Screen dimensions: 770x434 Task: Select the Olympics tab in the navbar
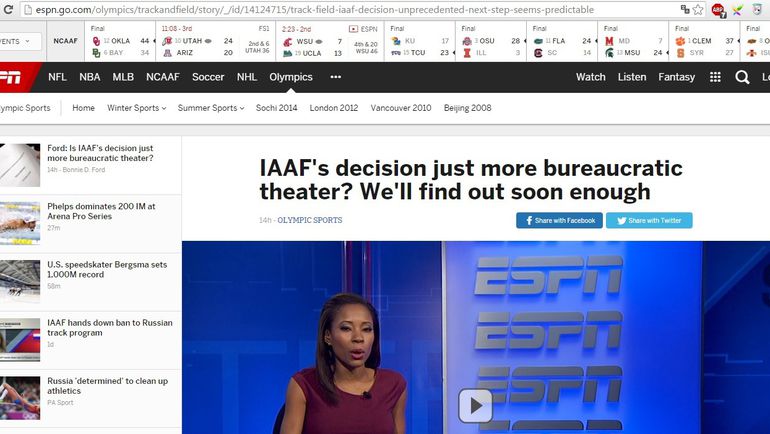(x=291, y=77)
